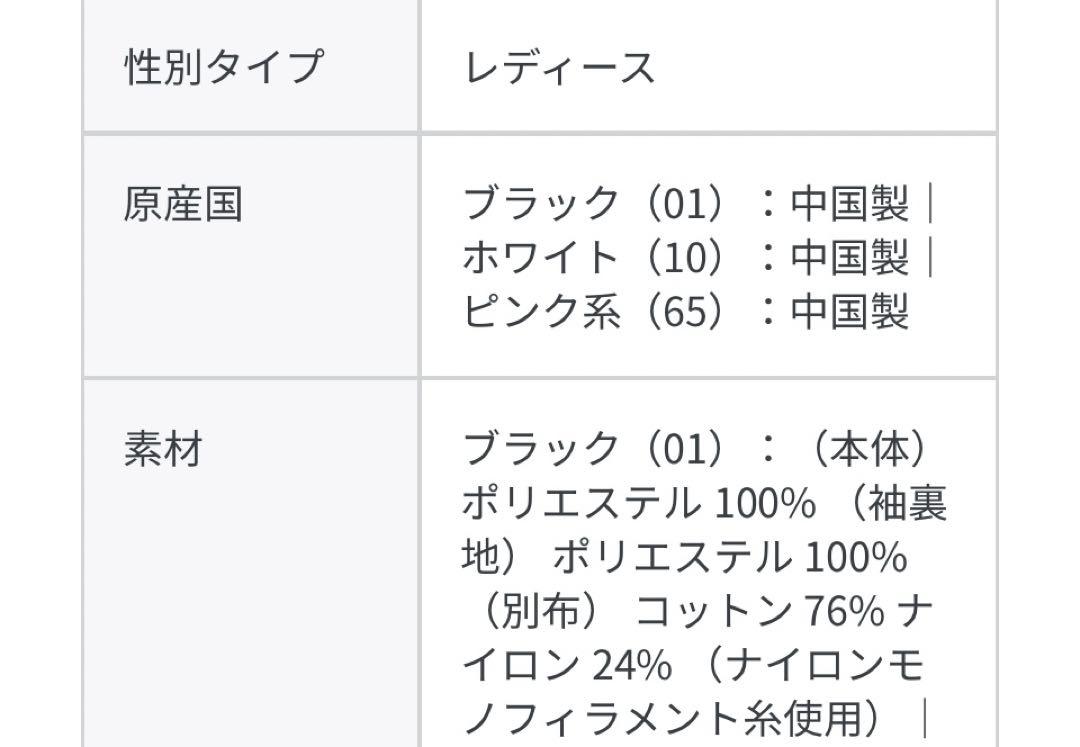
Task: Click the 素材 row label
Action: pos(163,449)
